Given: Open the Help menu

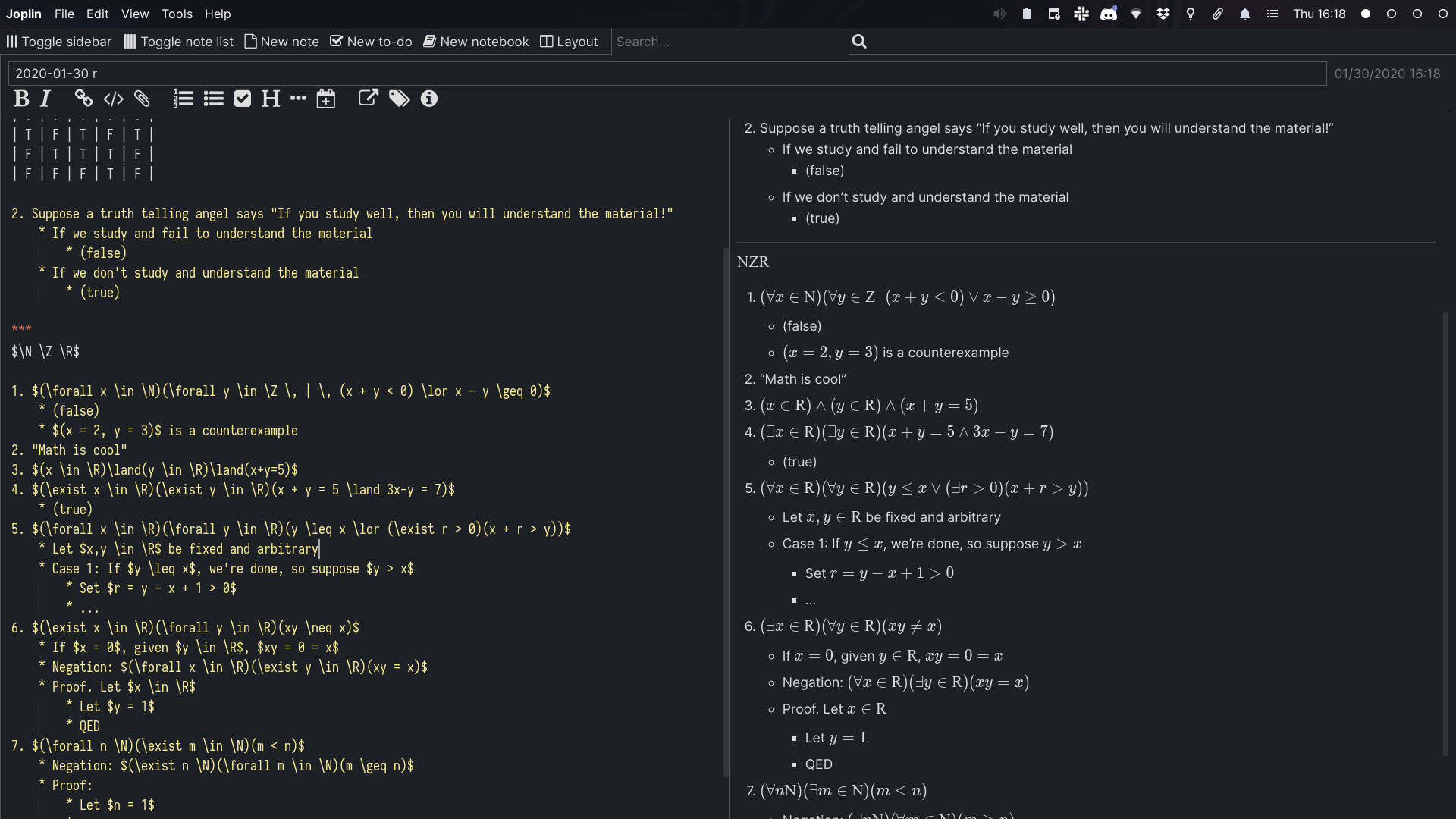Looking at the screenshot, I should point(218,14).
